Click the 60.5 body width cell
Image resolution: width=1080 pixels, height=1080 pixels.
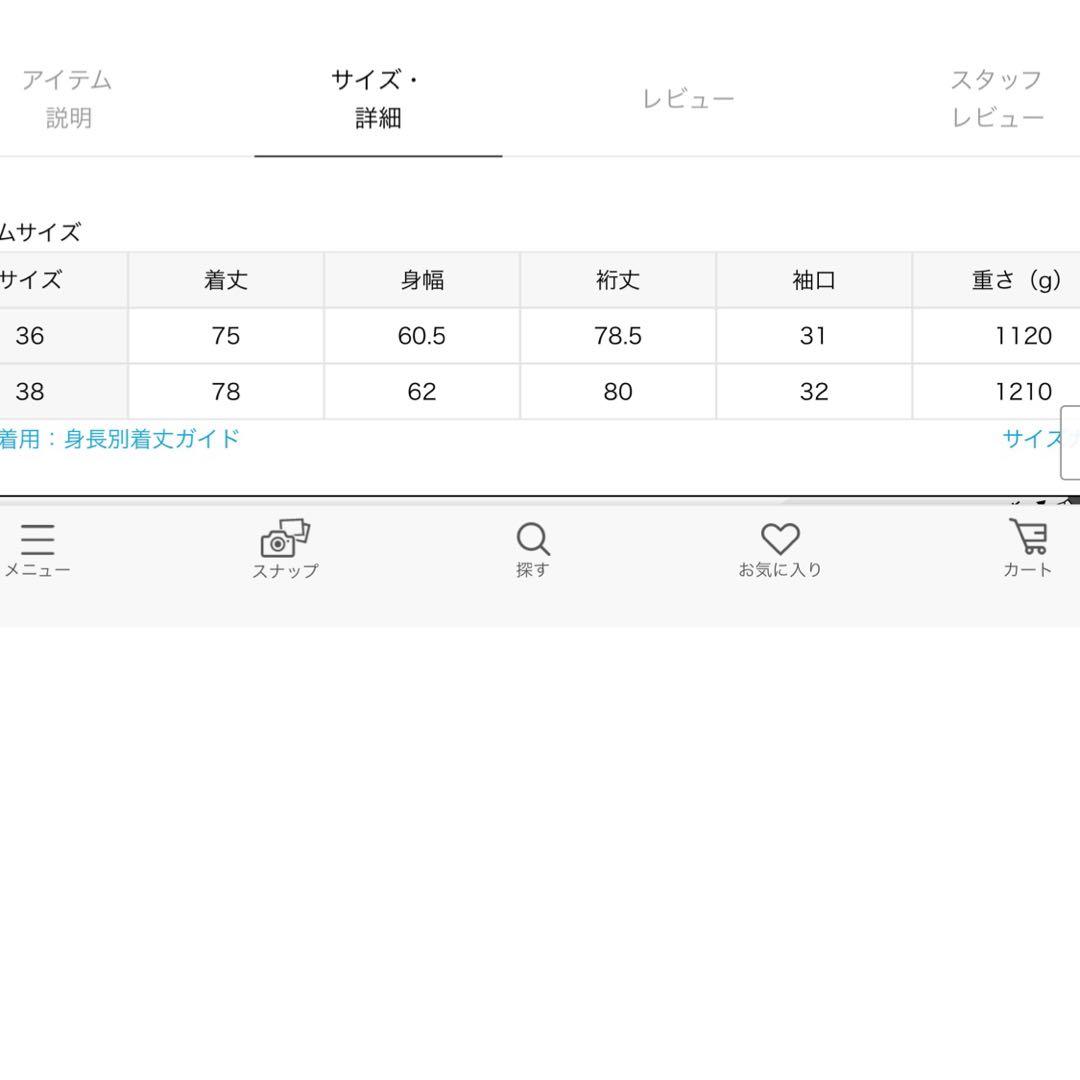[x=422, y=336]
